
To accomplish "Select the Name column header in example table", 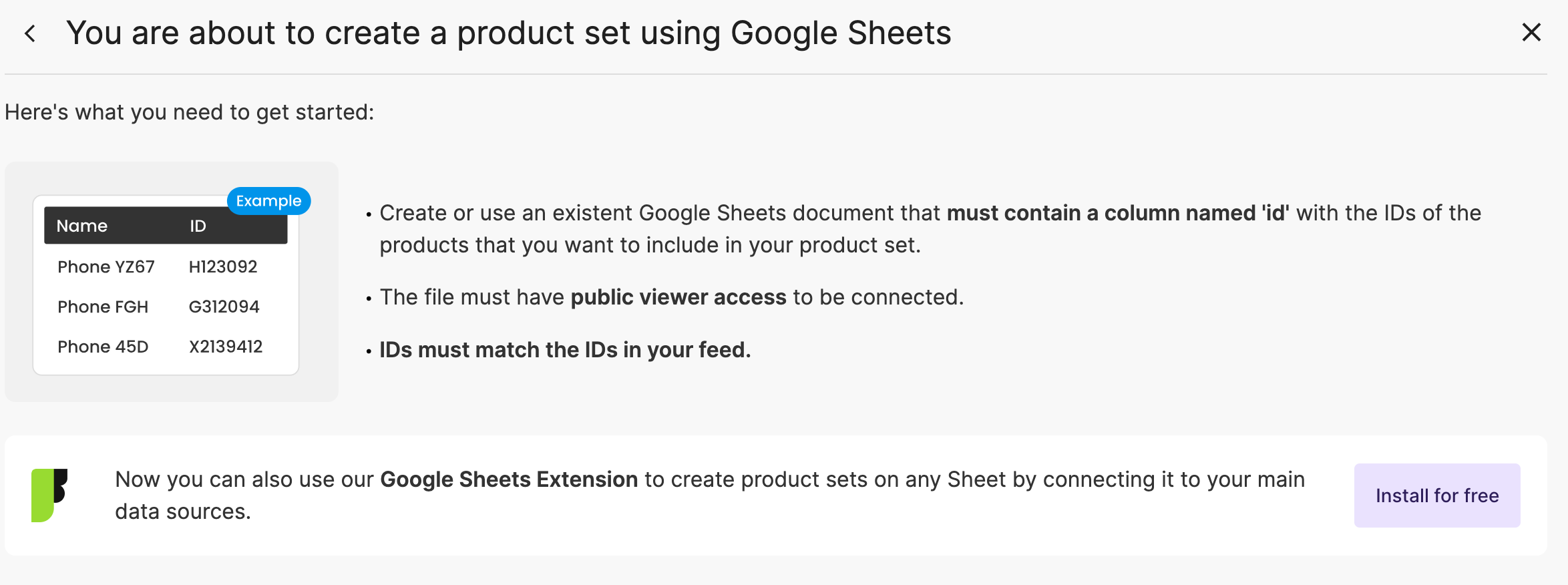I will (x=82, y=226).
